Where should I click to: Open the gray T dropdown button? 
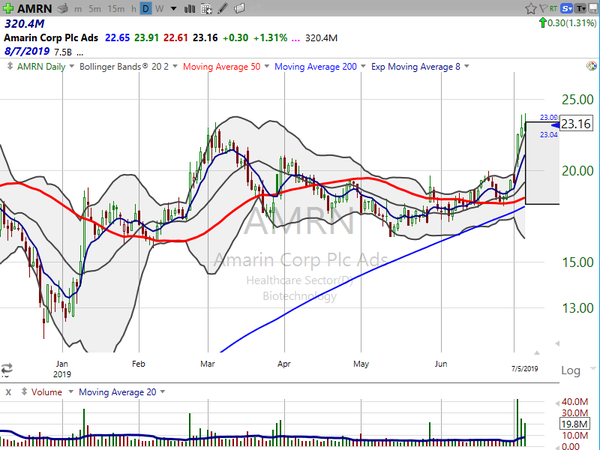click(x=581, y=8)
